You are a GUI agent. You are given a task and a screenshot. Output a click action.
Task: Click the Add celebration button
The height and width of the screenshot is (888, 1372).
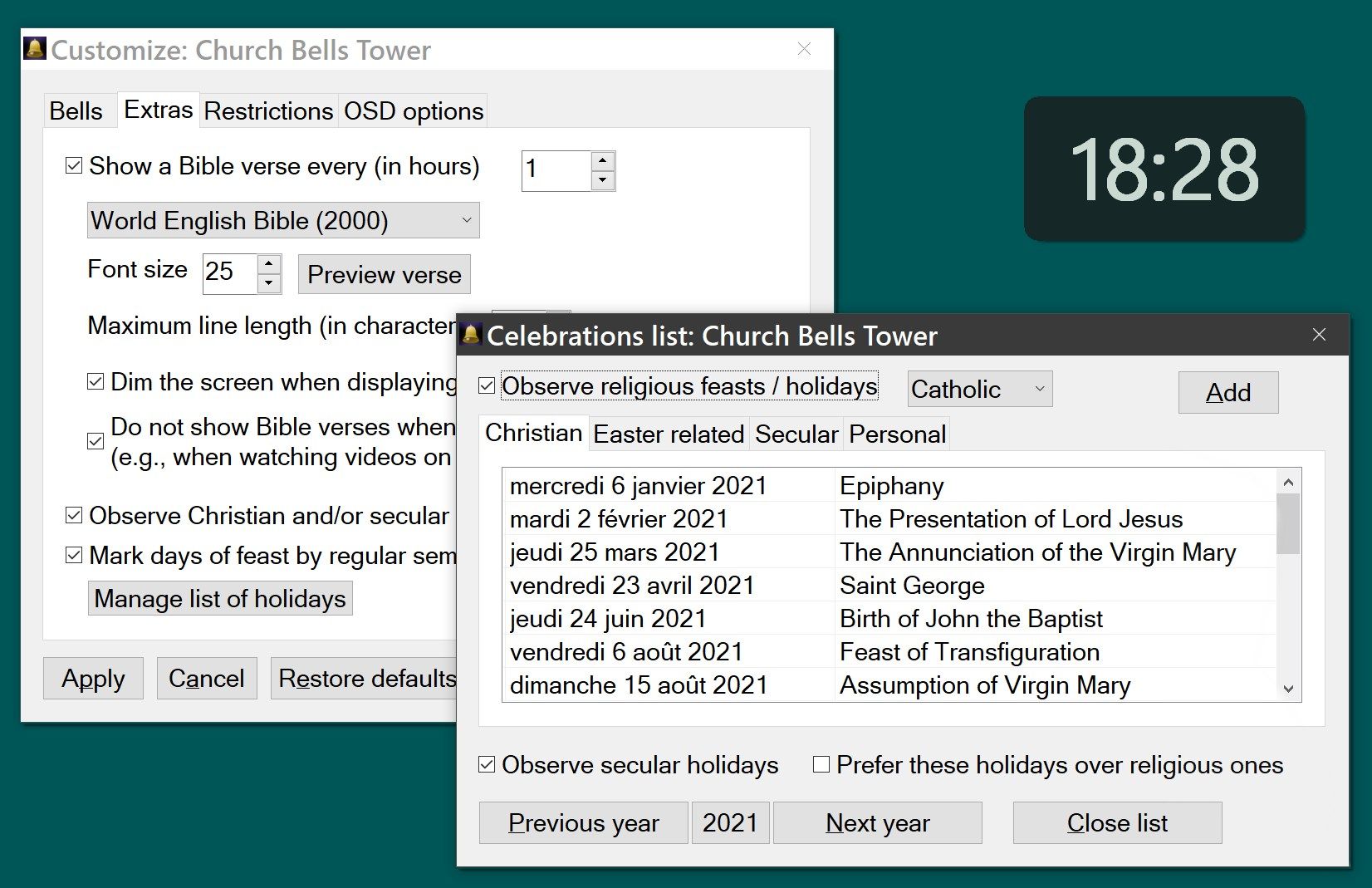(1227, 392)
